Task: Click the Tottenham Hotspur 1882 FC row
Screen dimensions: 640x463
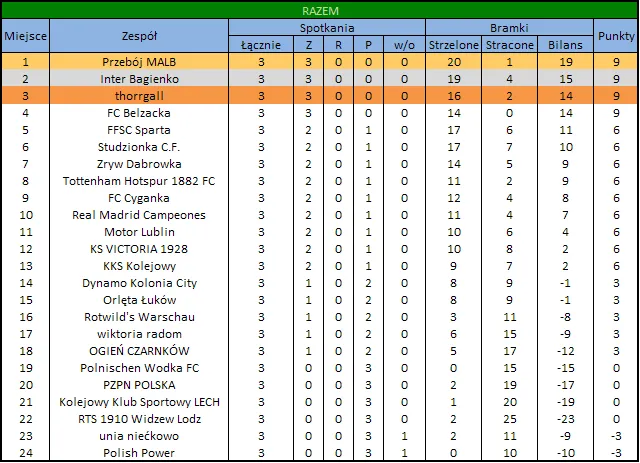Action: (x=138, y=181)
